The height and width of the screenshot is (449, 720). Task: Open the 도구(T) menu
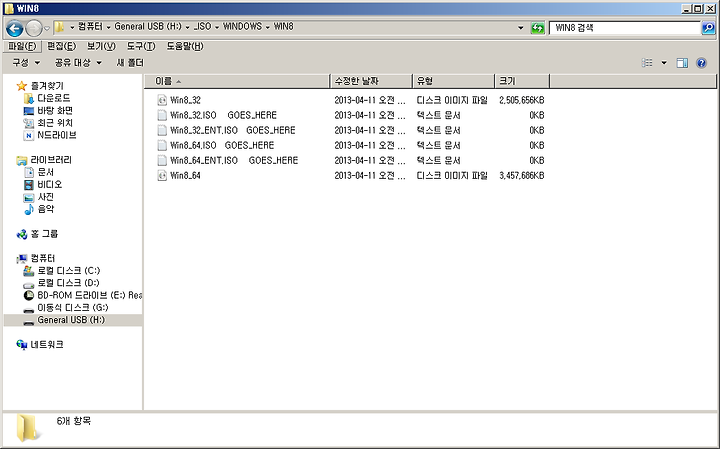141,46
